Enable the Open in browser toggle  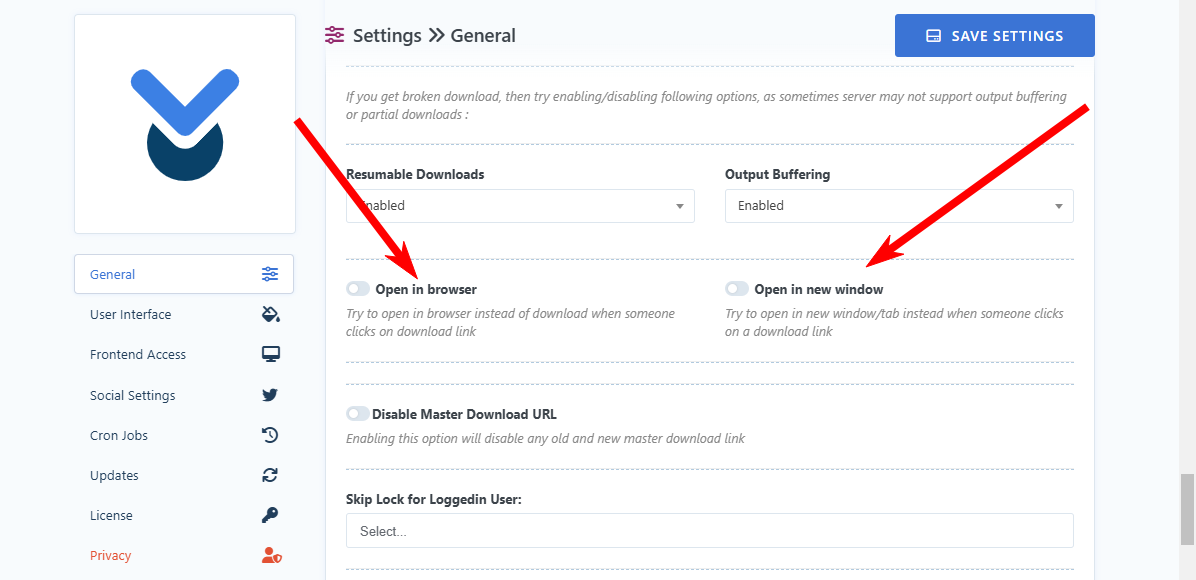coord(358,289)
